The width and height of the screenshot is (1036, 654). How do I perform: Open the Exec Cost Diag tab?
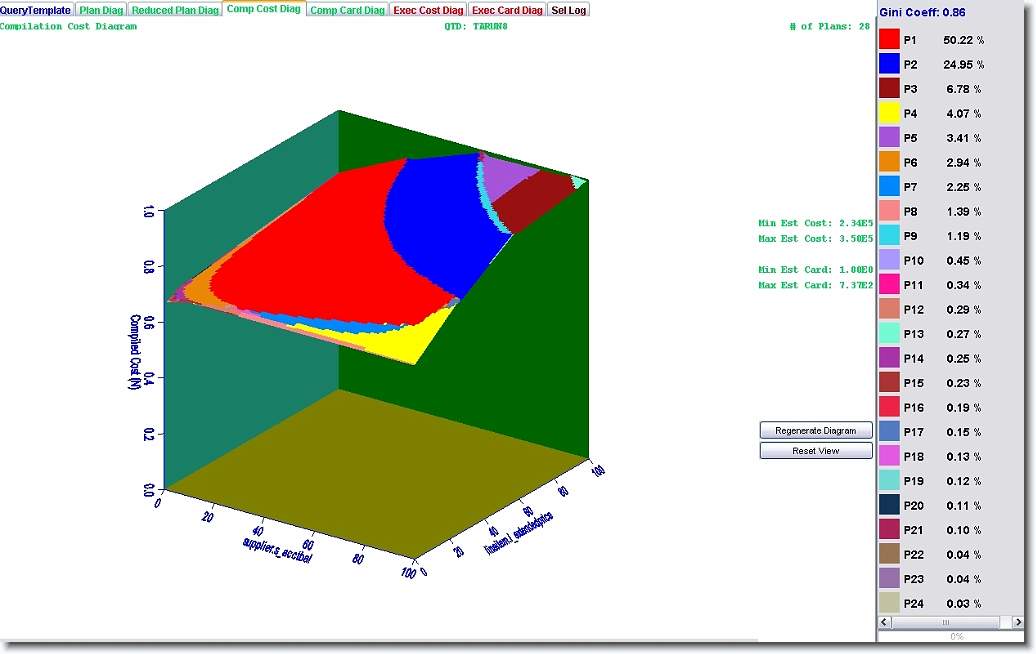[429, 10]
